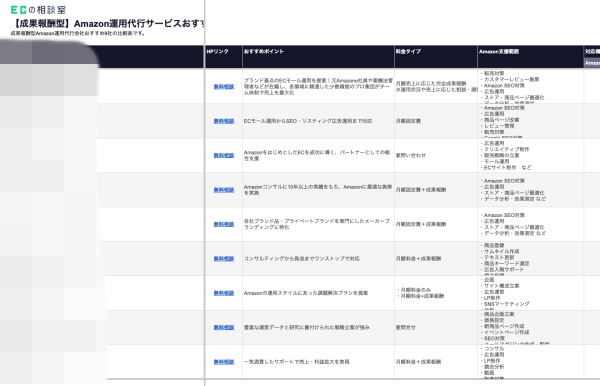Screen dimensions: 600x386
Task: Select 月額固定費+成果報酬 in the 自社ブランド品 row
Action: pyautogui.click(x=421, y=224)
